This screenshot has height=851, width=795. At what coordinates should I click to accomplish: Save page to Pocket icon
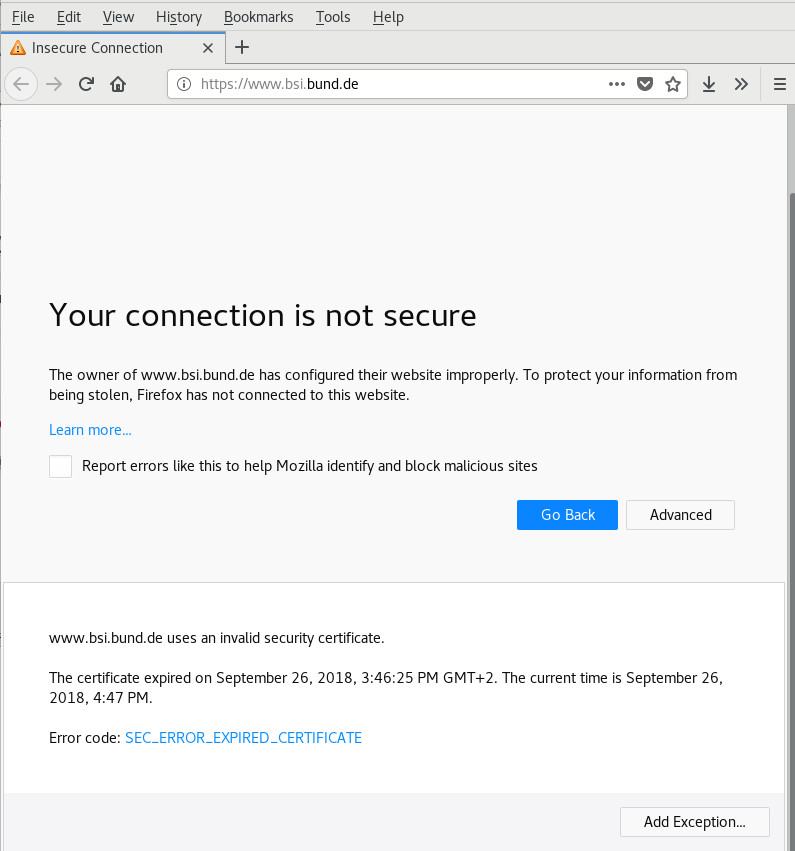pos(646,84)
